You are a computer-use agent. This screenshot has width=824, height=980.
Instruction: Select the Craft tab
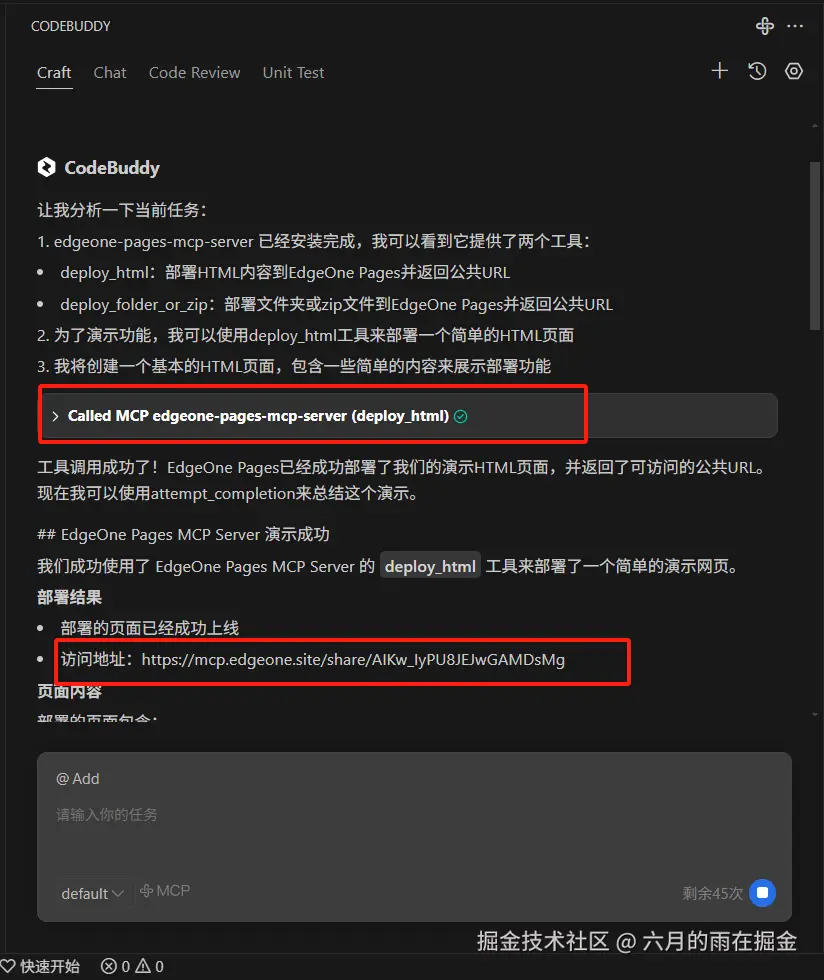[54, 73]
